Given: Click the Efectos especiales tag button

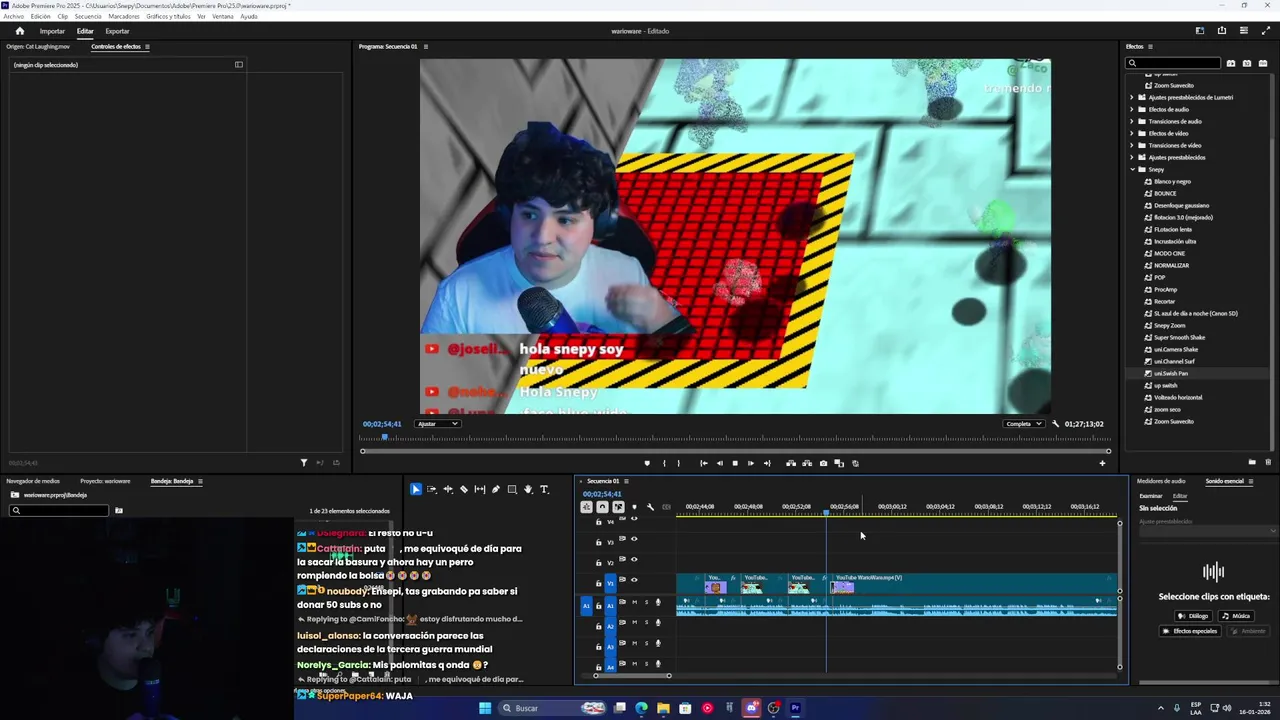Looking at the screenshot, I should pyautogui.click(x=1190, y=631).
